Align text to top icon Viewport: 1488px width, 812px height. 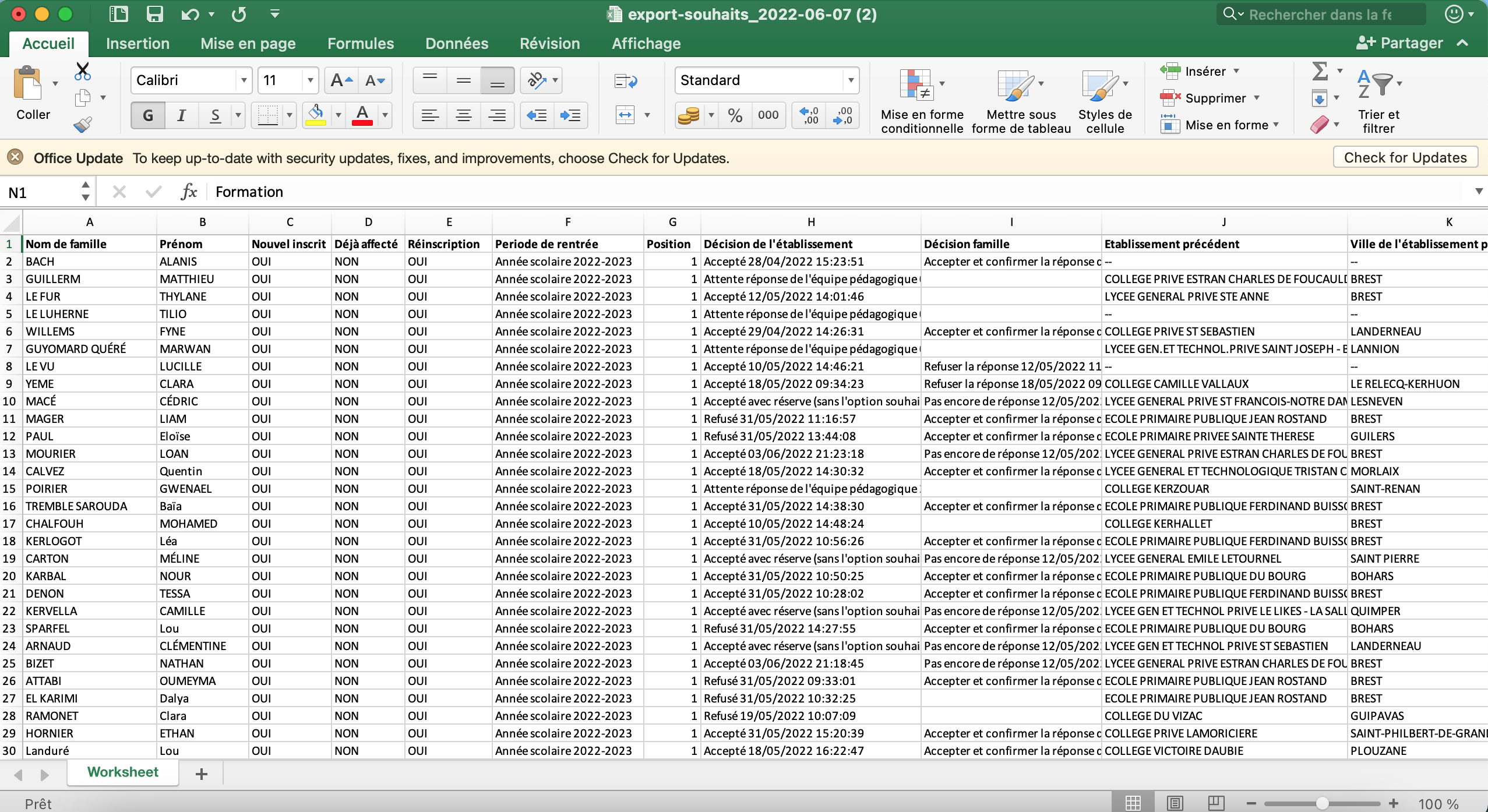[430, 80]
